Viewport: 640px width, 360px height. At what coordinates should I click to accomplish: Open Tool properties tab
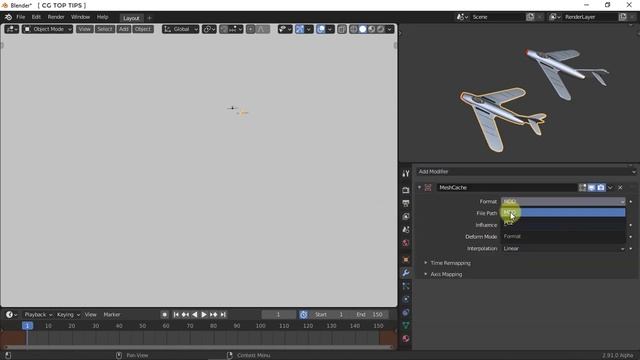[x=406, y=174]
